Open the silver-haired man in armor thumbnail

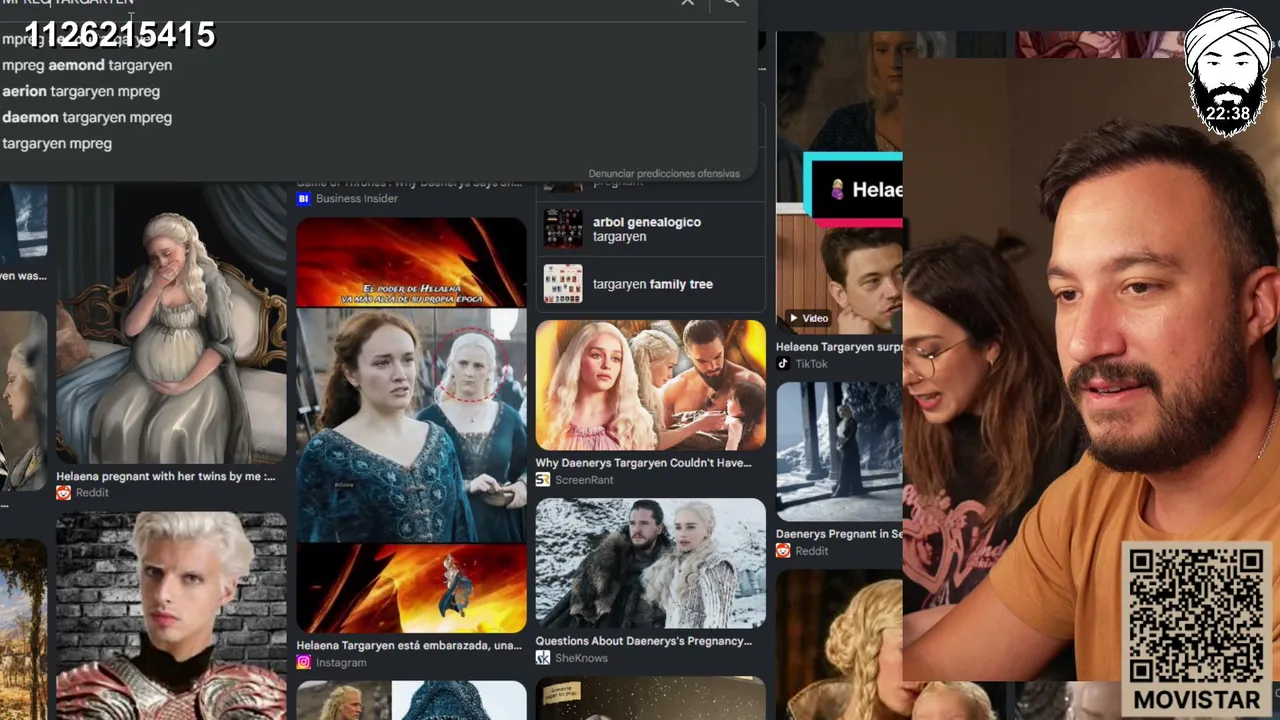click(171, 616)
